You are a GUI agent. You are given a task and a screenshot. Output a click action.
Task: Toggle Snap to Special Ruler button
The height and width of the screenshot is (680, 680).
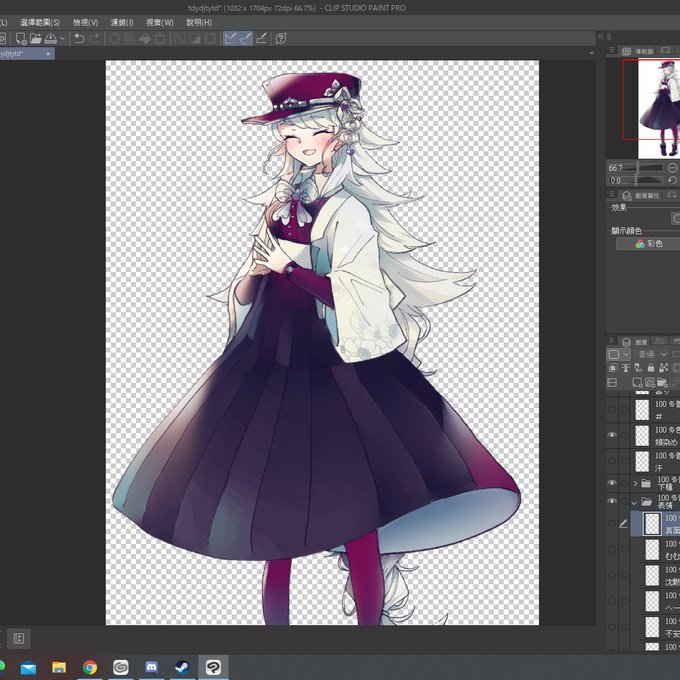tap(245, 39)
